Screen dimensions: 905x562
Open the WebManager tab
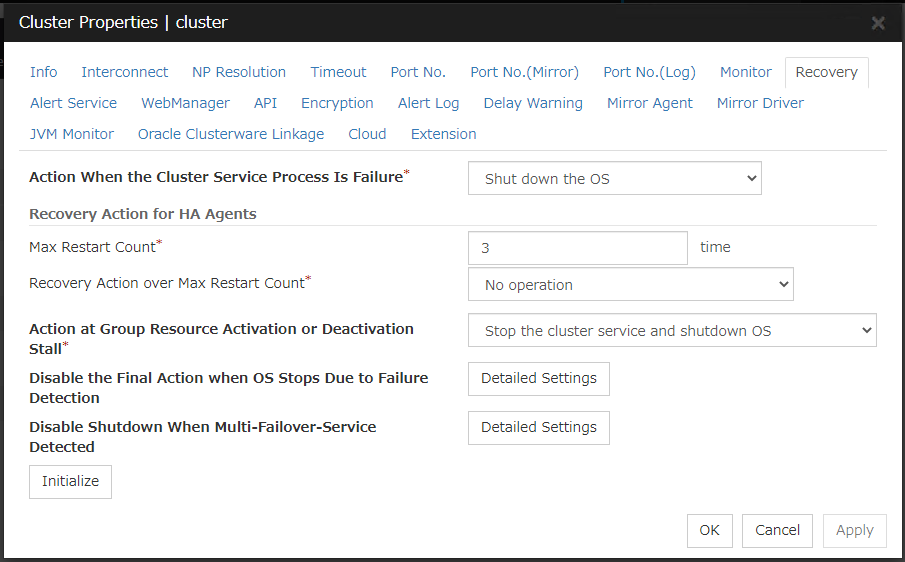pyautogui.click(x=185, y=103)
